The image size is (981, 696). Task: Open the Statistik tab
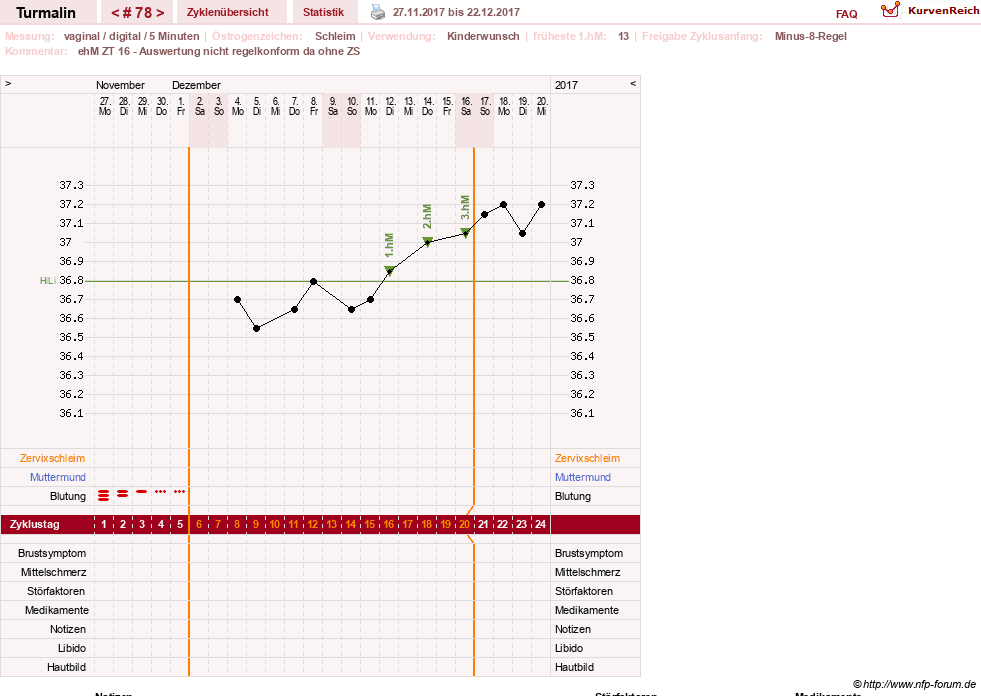pyautogui.click(x=323, y=12)
